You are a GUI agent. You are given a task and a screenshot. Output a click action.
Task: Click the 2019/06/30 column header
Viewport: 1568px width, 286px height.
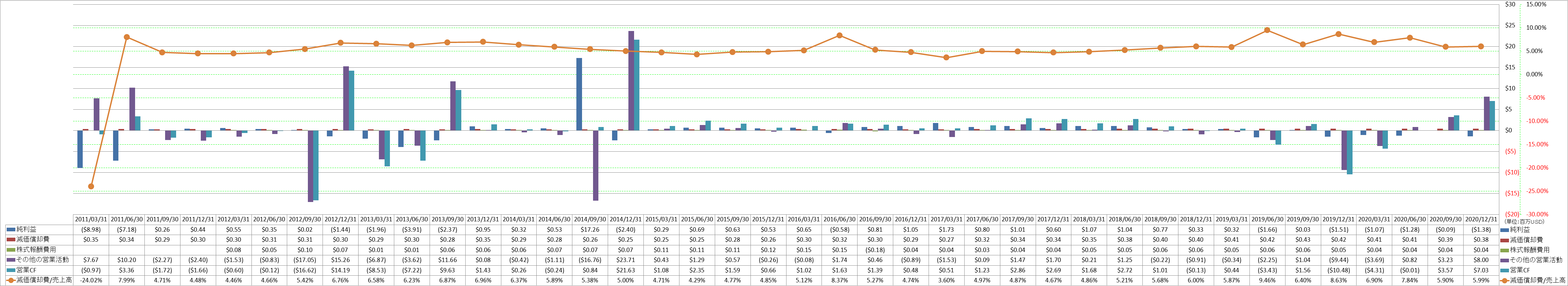[x=1267, y=219]
